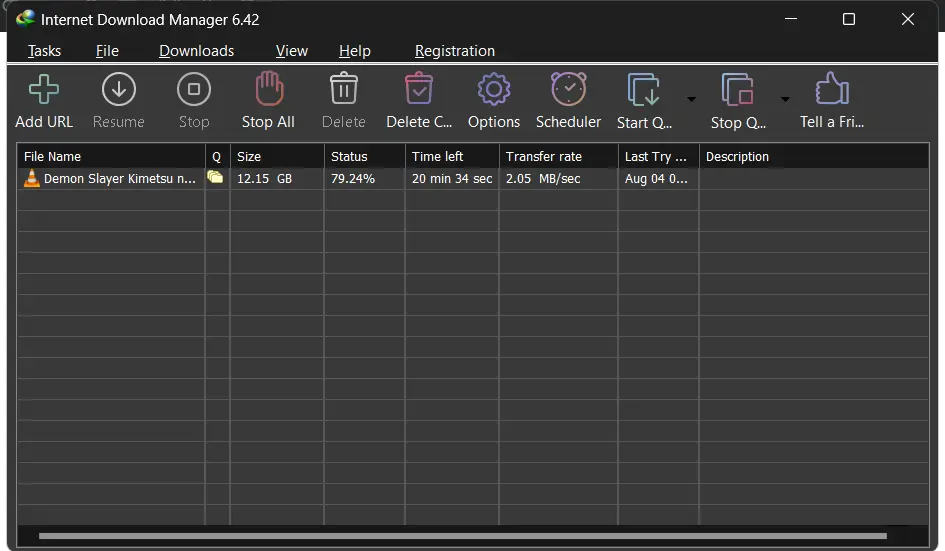Viewport: 945px width, 551px height.
Task: Open the Help menu
Action: 354,51
